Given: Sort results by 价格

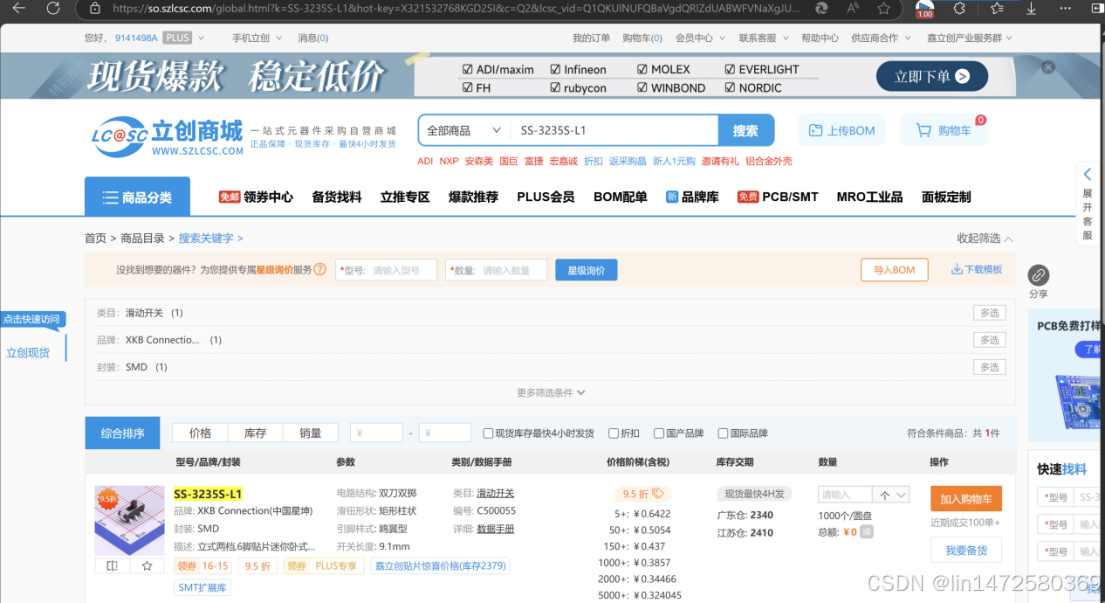Looking at the screenshot, I should [x=200, y=433].
